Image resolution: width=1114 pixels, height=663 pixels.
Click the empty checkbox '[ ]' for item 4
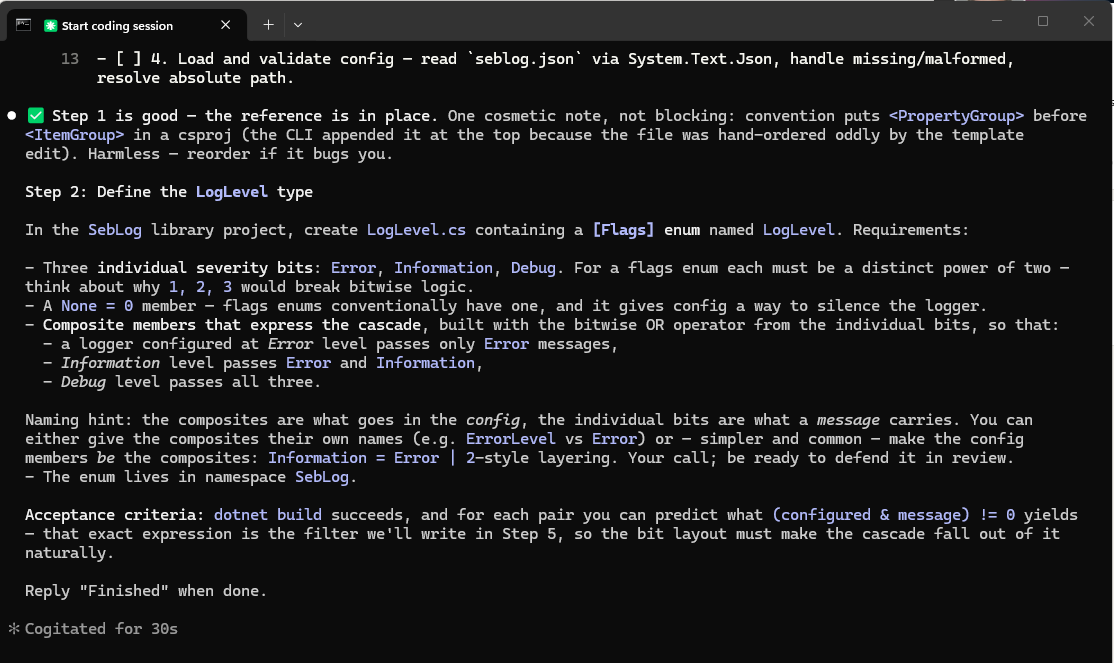[x=128, y=59]
